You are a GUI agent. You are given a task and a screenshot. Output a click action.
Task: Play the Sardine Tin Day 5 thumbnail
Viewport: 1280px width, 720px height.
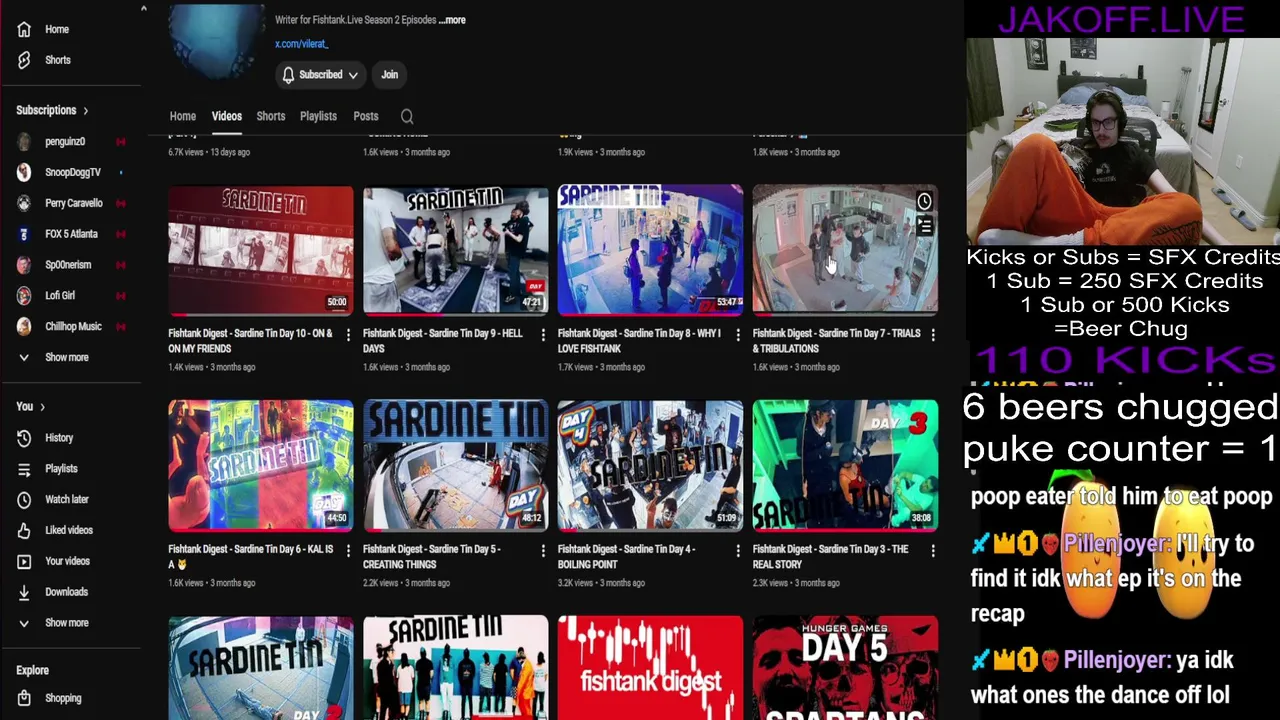click(455, 465)
